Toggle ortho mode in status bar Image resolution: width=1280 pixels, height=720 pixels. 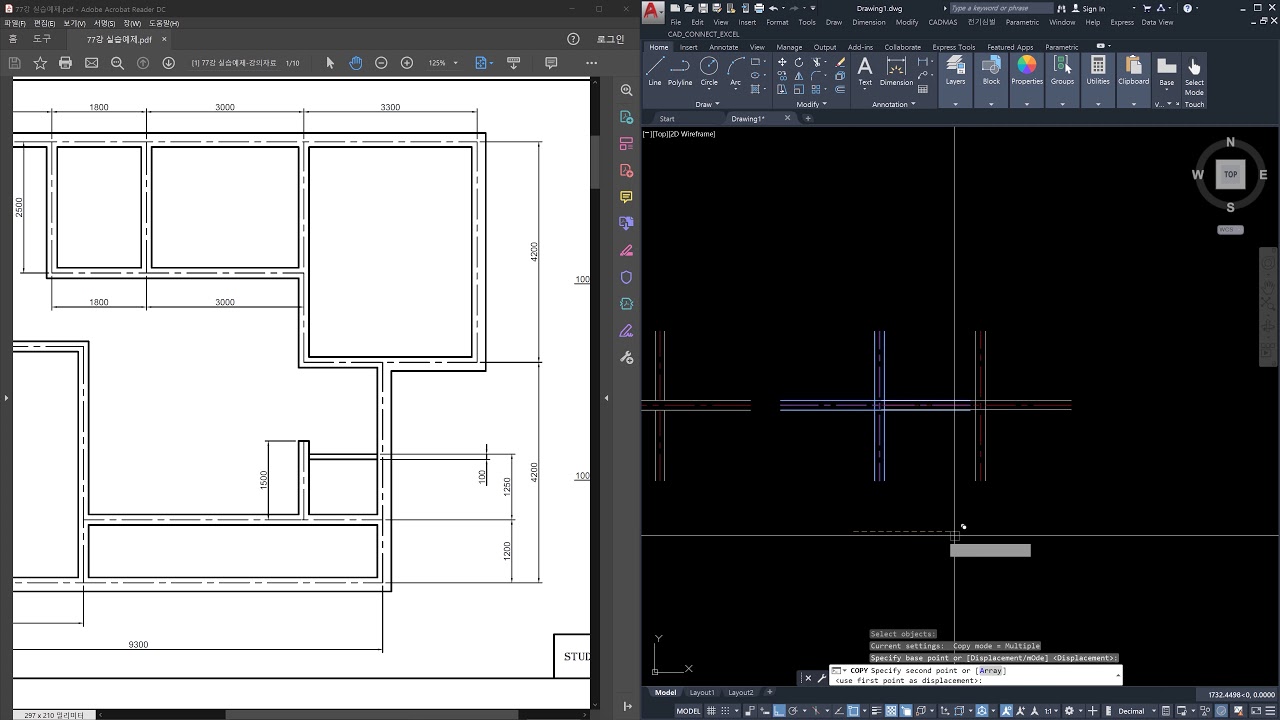tap(778, 710)
